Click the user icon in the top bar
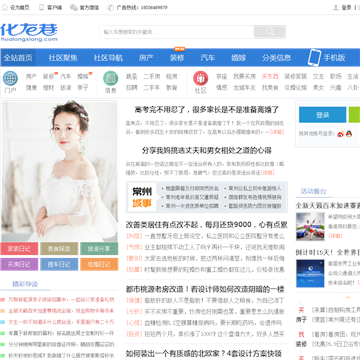This screenshot has height=360, width=360. pyautogui.click(x=336, y=7)
